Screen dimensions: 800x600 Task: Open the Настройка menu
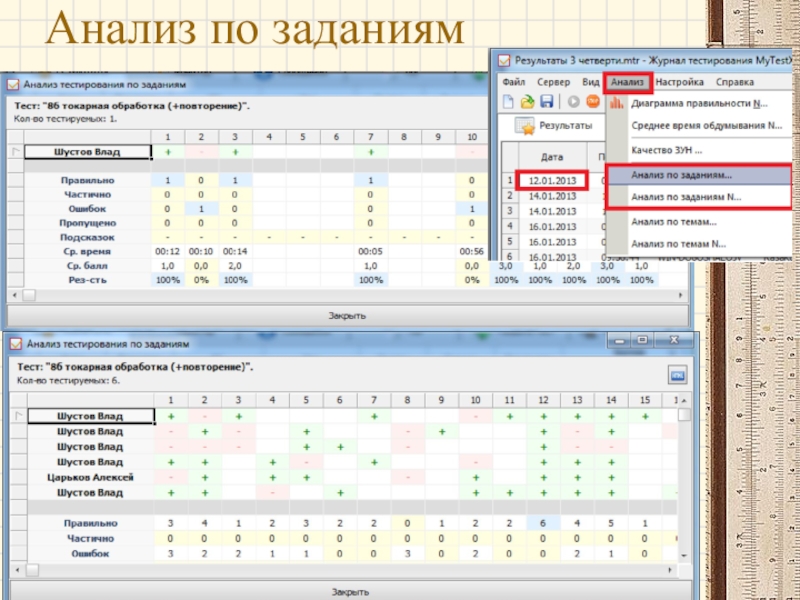coord(681,82)
